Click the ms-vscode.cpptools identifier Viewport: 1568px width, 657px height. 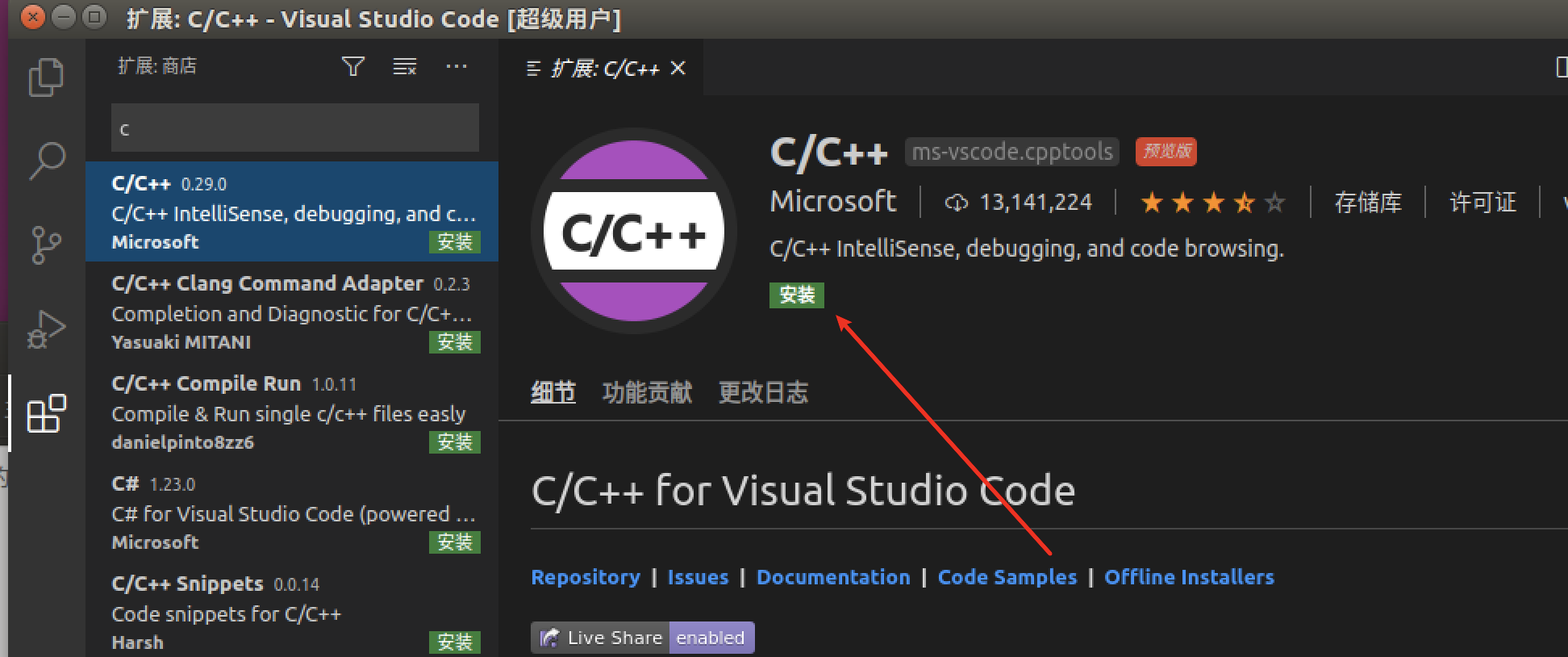pyautogui.click(x=1011, y=152)
